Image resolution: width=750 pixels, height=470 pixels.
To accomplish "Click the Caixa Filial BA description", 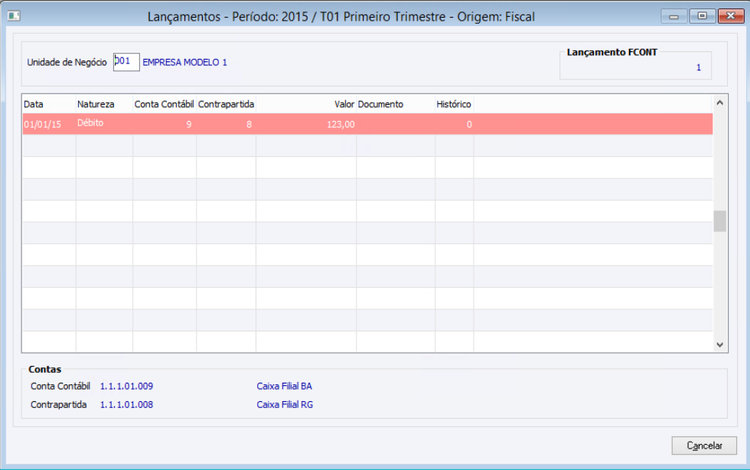I will [x=284, y=386].
